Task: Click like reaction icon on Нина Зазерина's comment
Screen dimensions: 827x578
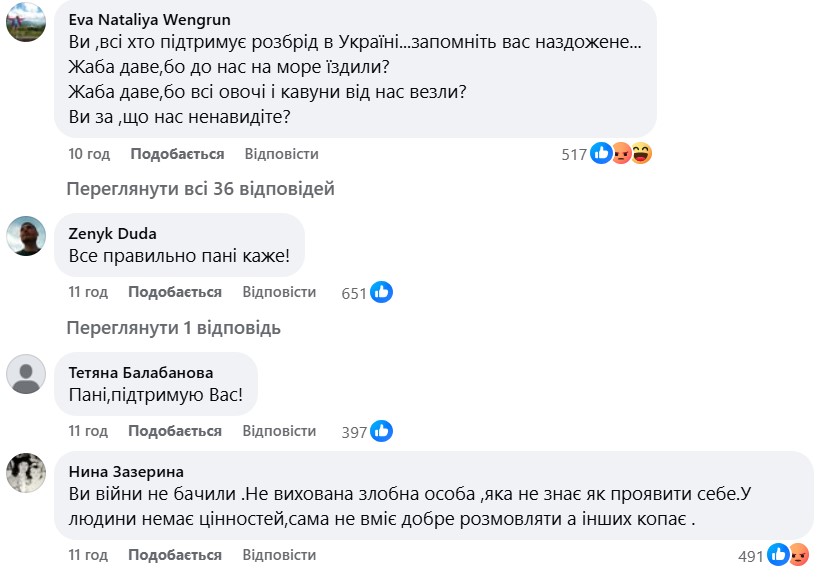Action: [x=778, y=555]
